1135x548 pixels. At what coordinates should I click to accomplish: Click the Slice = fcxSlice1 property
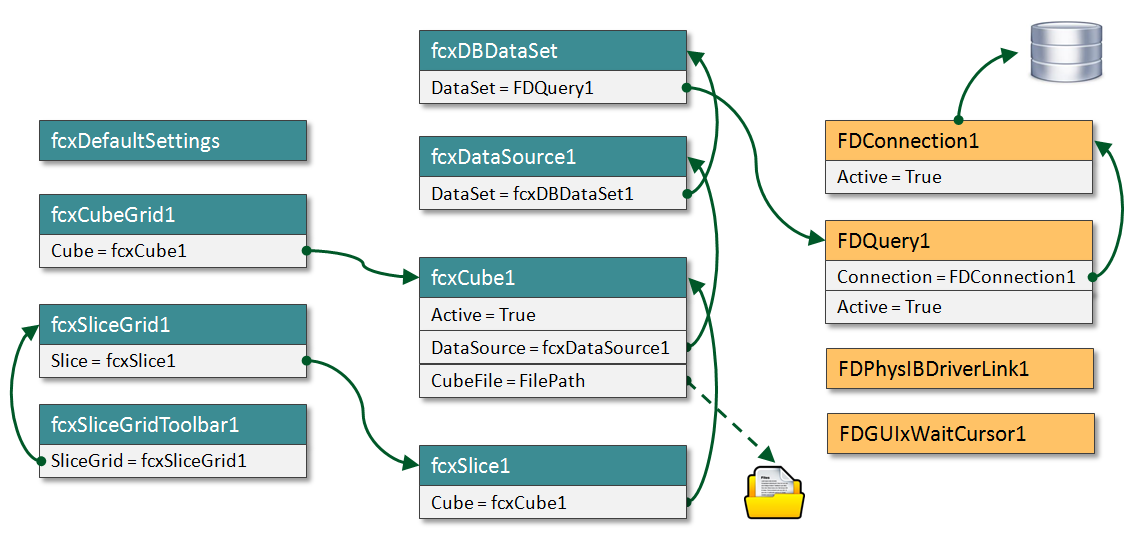(x=173, y=361)
